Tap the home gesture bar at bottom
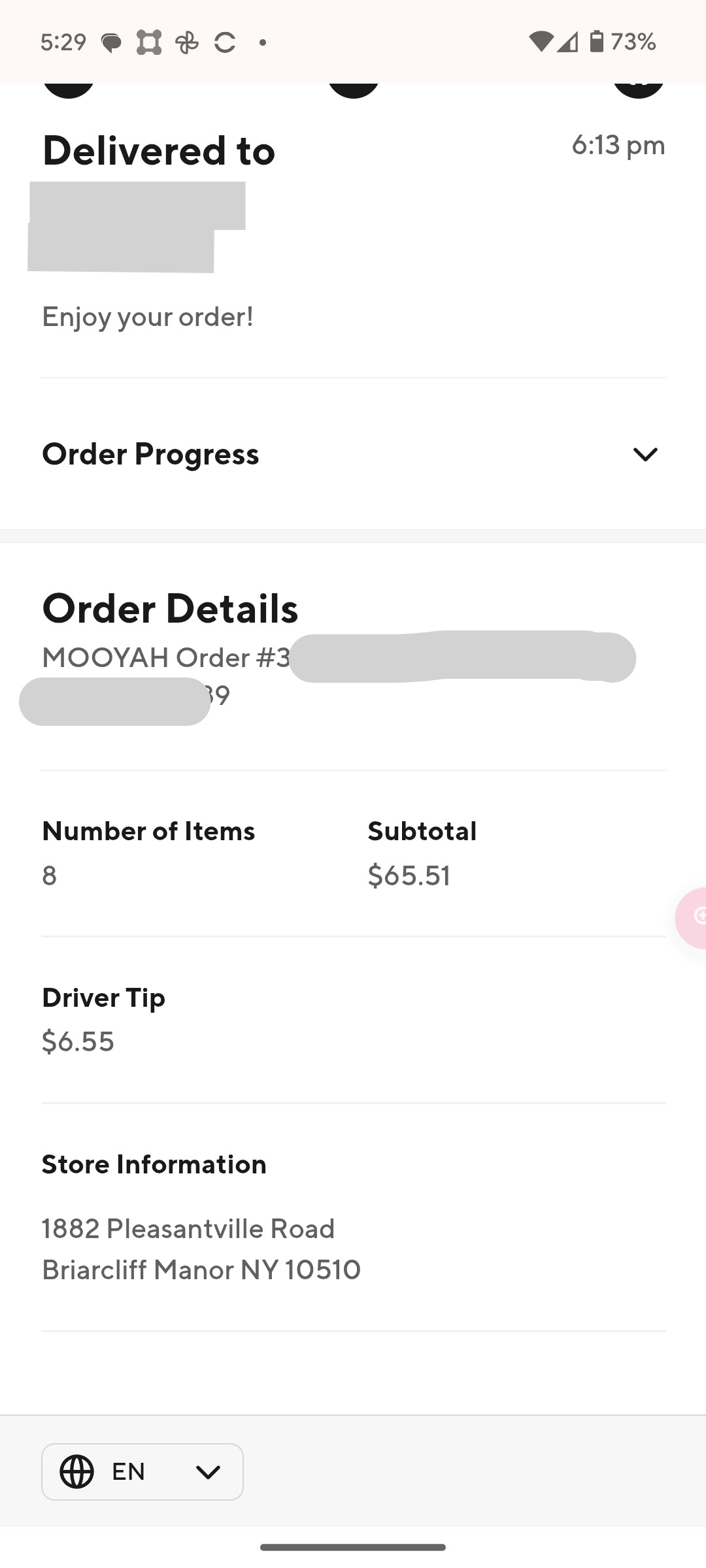 click(x=353, y=1547)
